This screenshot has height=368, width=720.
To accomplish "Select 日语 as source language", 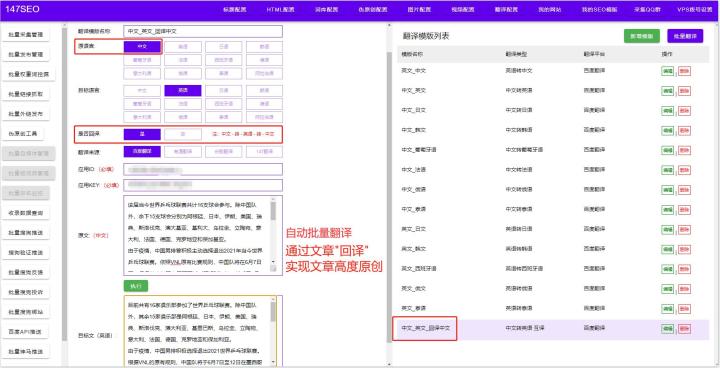I will 224,46.
